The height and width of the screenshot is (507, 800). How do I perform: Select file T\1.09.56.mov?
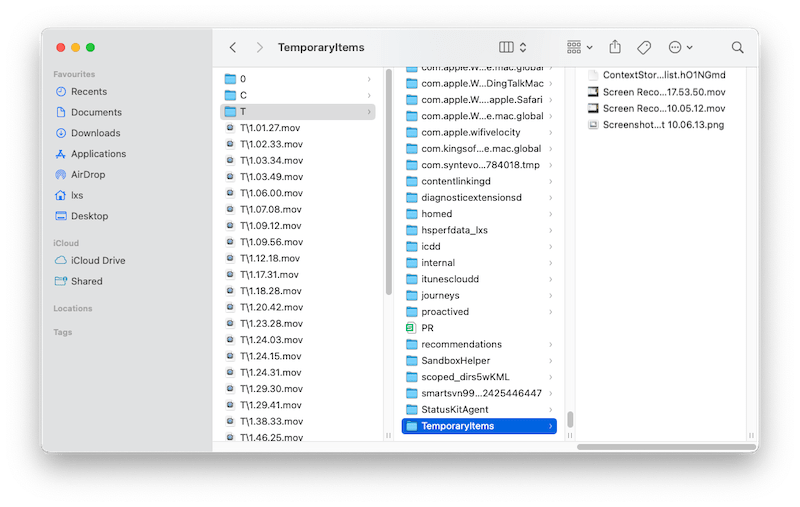pyautogui.click(x=298, y=242)
